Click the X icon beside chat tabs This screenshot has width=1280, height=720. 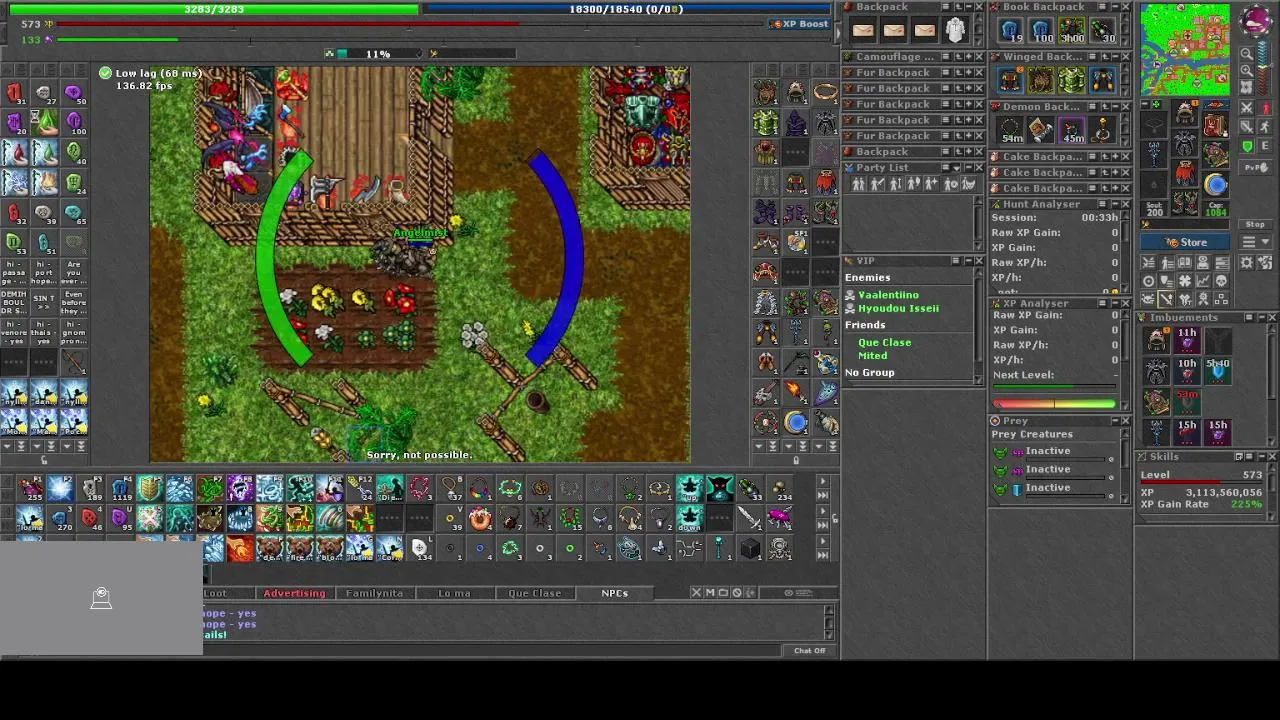coord(697,592)
